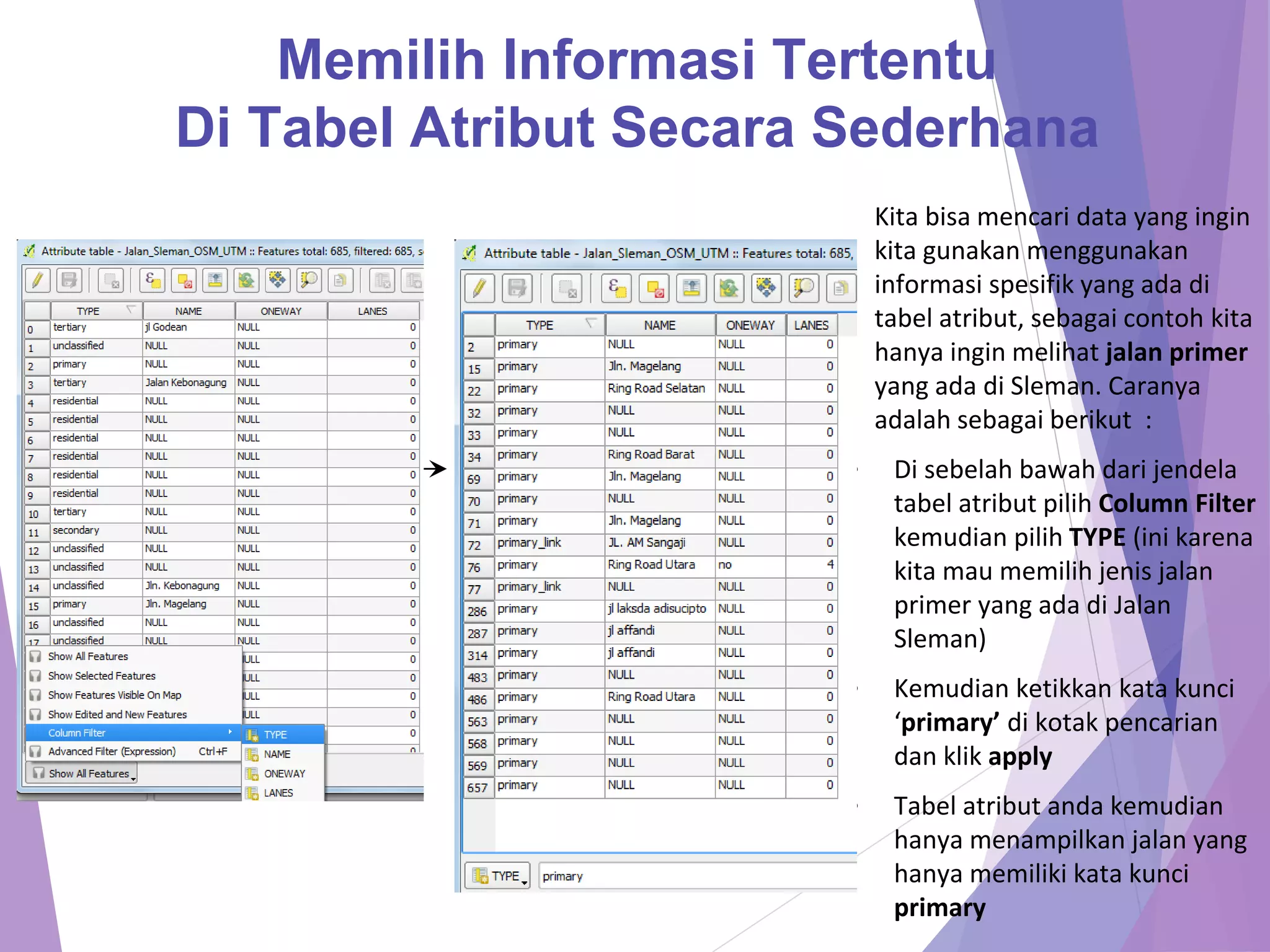Image resolution: width=1270 pixels, height=952 pixels.
Task: Choose Show Features Visible On Map
Action: (133, 695)
